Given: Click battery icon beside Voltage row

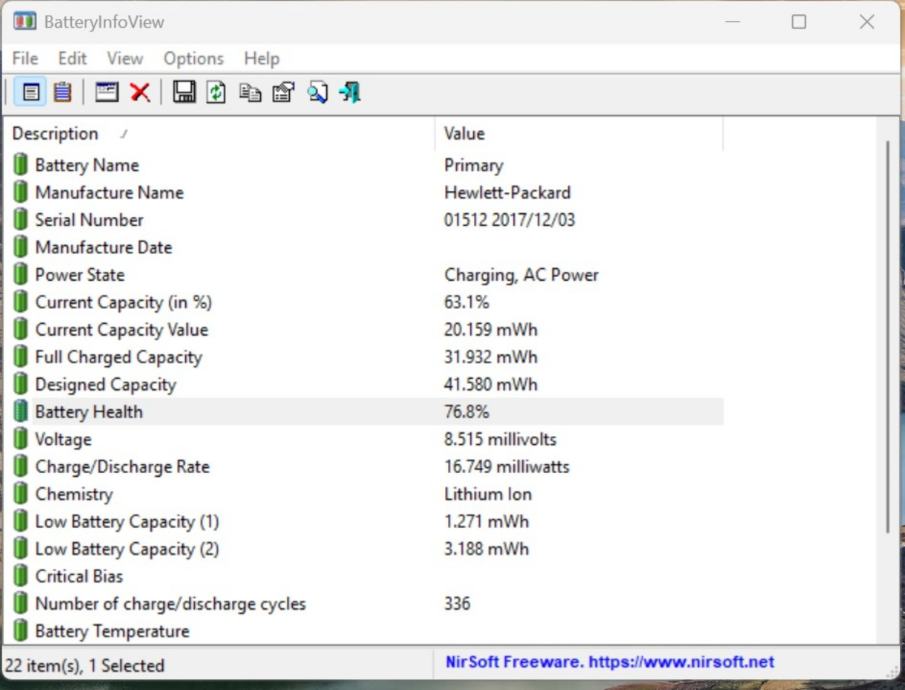Looking at the screenshot, I should pyautogui.click(x=21, y=439).
